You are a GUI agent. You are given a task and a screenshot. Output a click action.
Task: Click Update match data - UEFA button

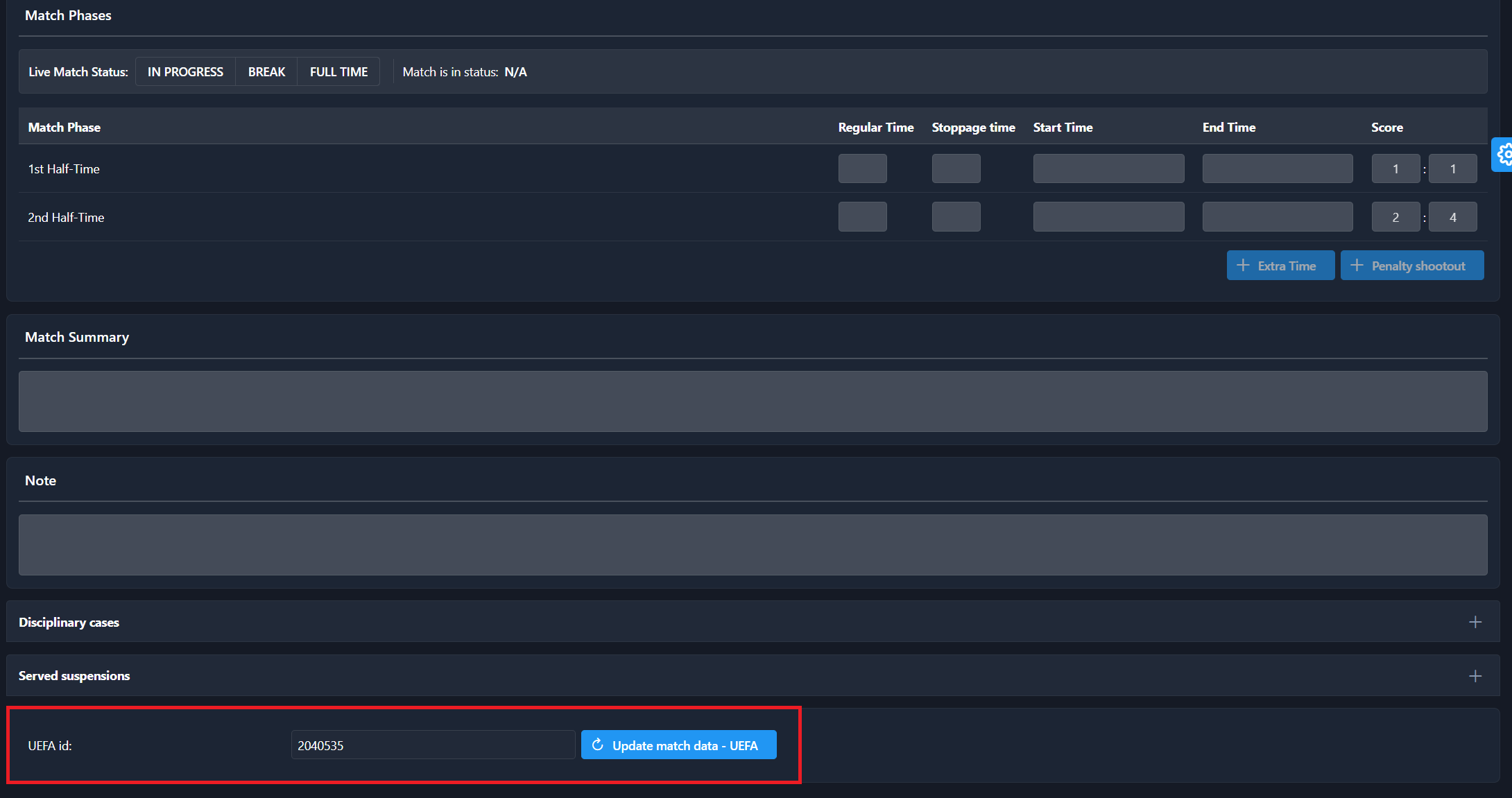[x=678, y=745]
